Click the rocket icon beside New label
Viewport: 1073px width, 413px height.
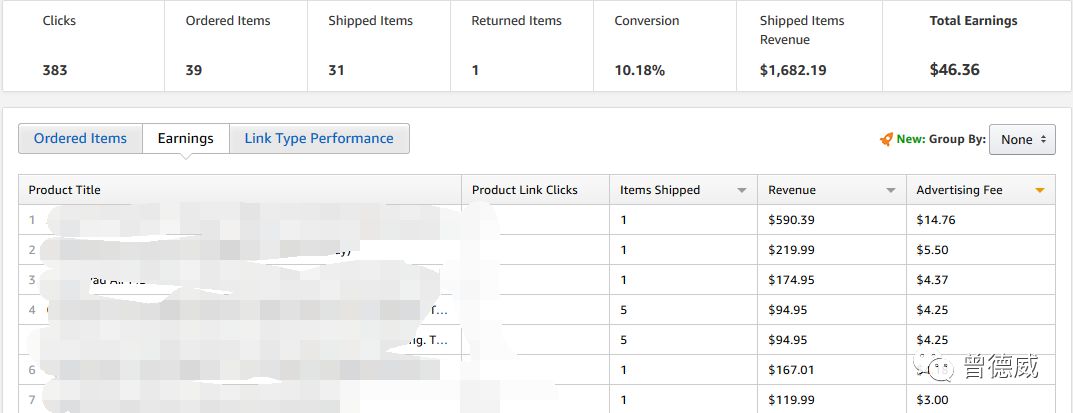[x=886, y=139]
